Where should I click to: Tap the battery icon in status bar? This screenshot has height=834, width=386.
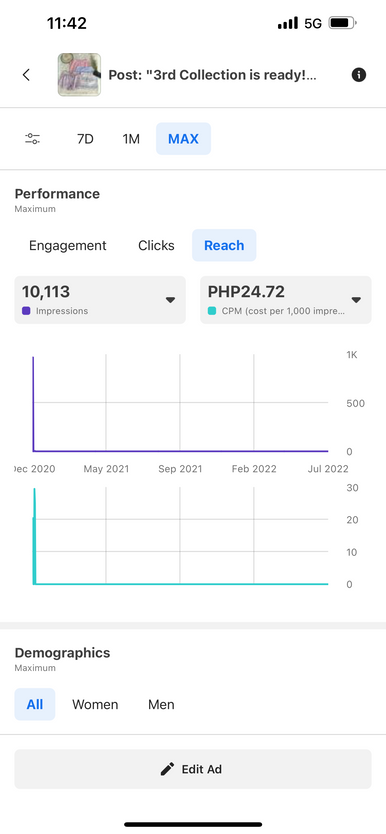tap(343, 23)
